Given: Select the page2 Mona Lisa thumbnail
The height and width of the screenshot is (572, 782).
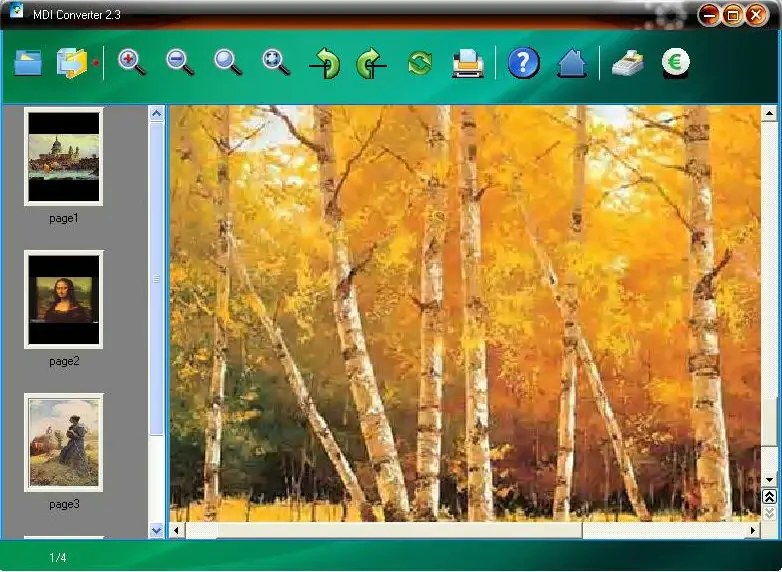Looking at the screenshot, I should tap(64, 300).
